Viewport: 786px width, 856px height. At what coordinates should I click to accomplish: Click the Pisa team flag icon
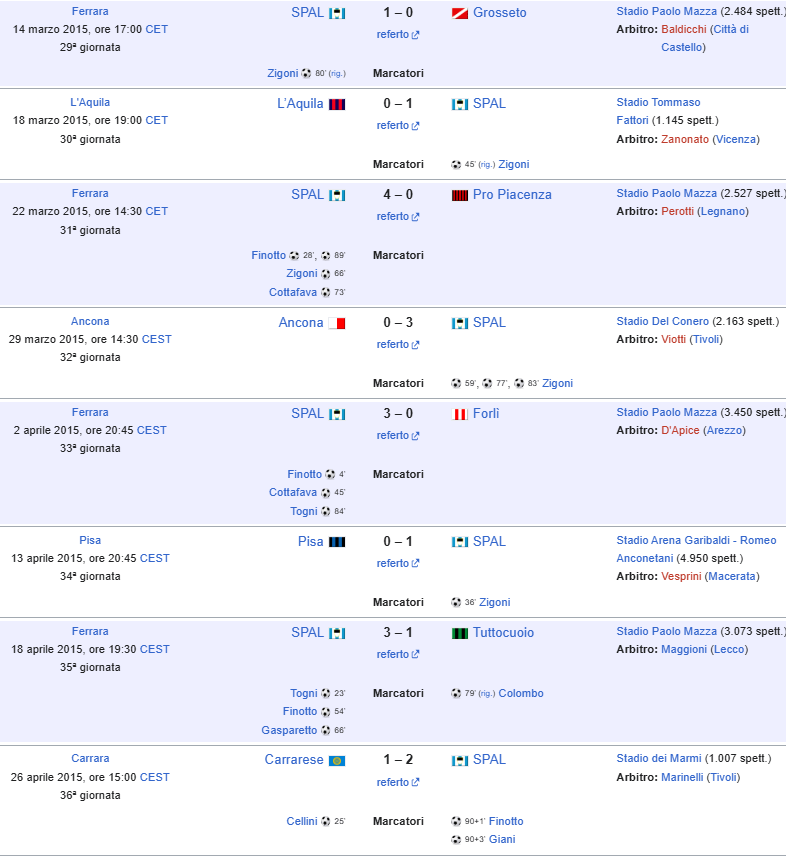point(337,542)
